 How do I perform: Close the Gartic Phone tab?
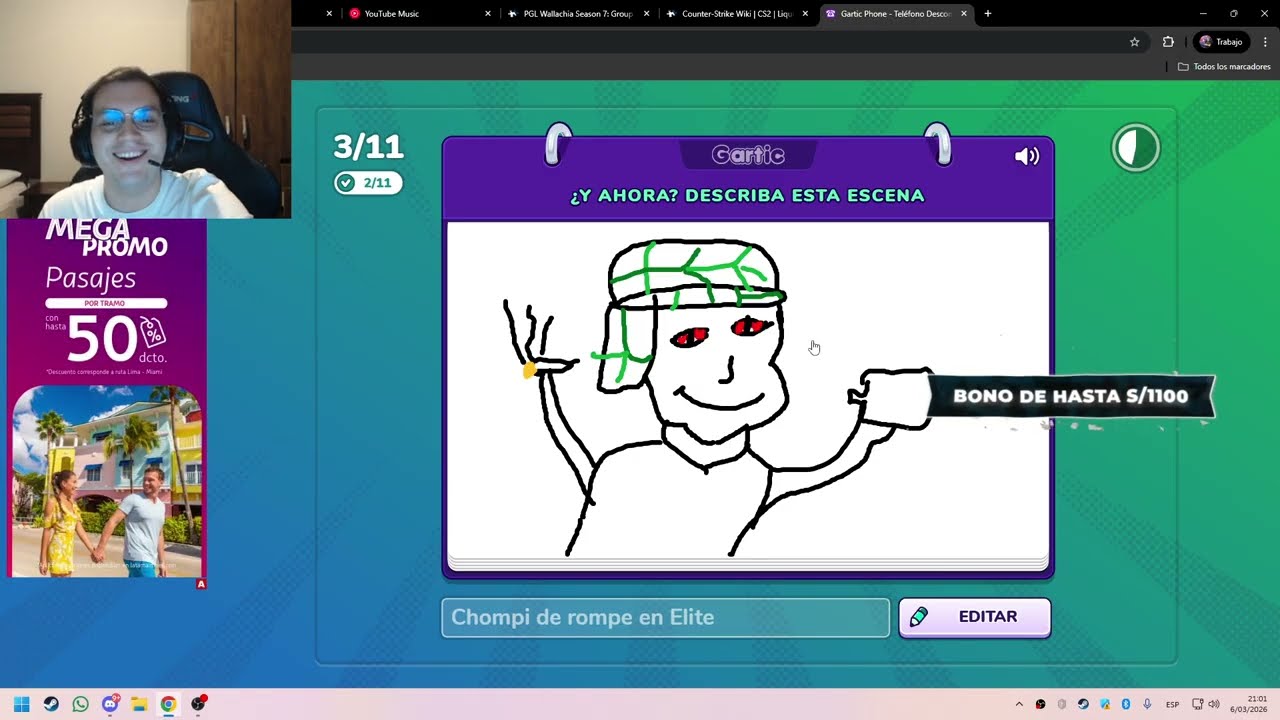tap(964, 14)
